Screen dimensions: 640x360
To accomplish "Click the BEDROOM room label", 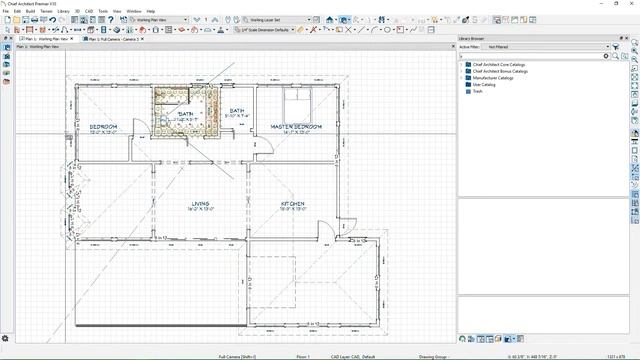I will (x=103, y=127).
